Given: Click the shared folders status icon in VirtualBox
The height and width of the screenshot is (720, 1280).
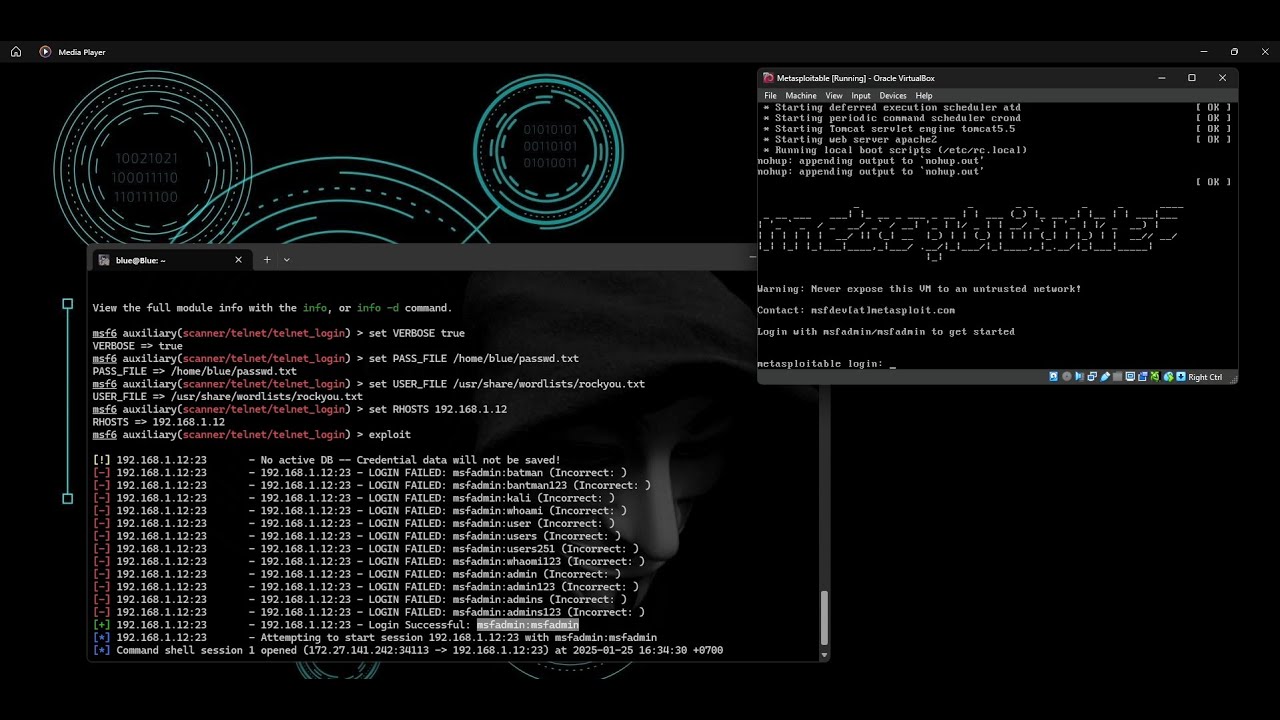Looking at the screenshot, I should coord(1117,377).
